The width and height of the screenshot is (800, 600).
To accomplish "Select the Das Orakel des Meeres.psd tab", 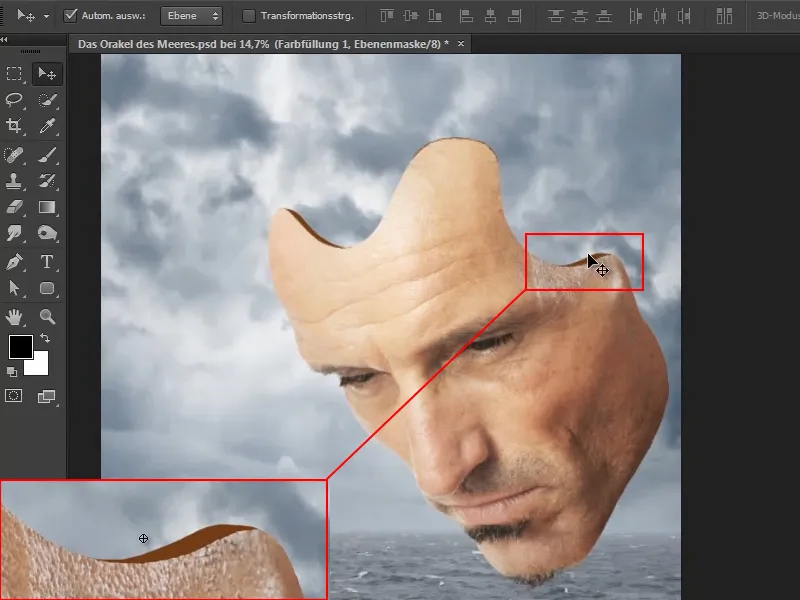I will pos(263,44).
